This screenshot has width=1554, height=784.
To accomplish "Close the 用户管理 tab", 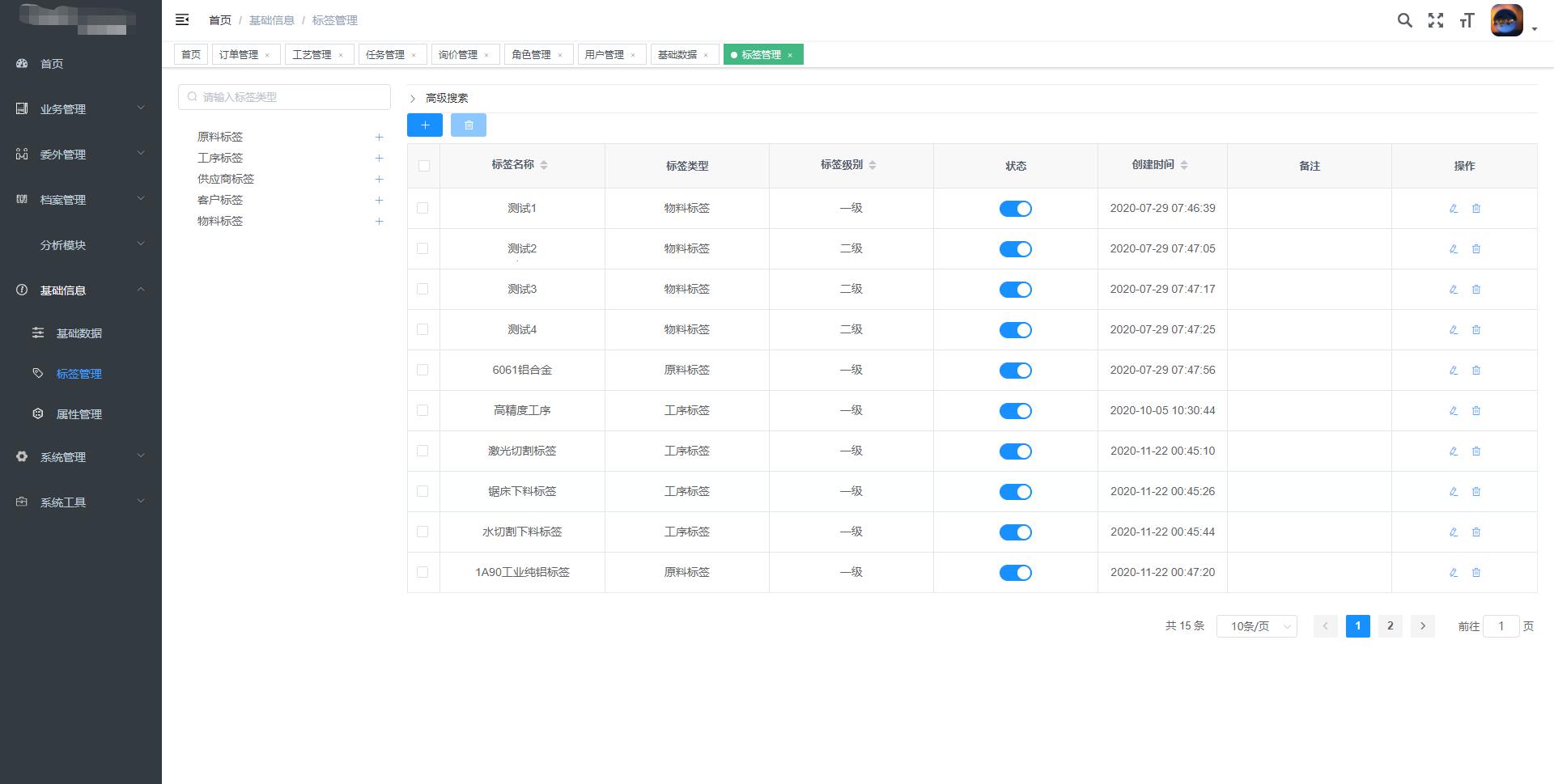I will pyautogui.click(x=633, y=55).
